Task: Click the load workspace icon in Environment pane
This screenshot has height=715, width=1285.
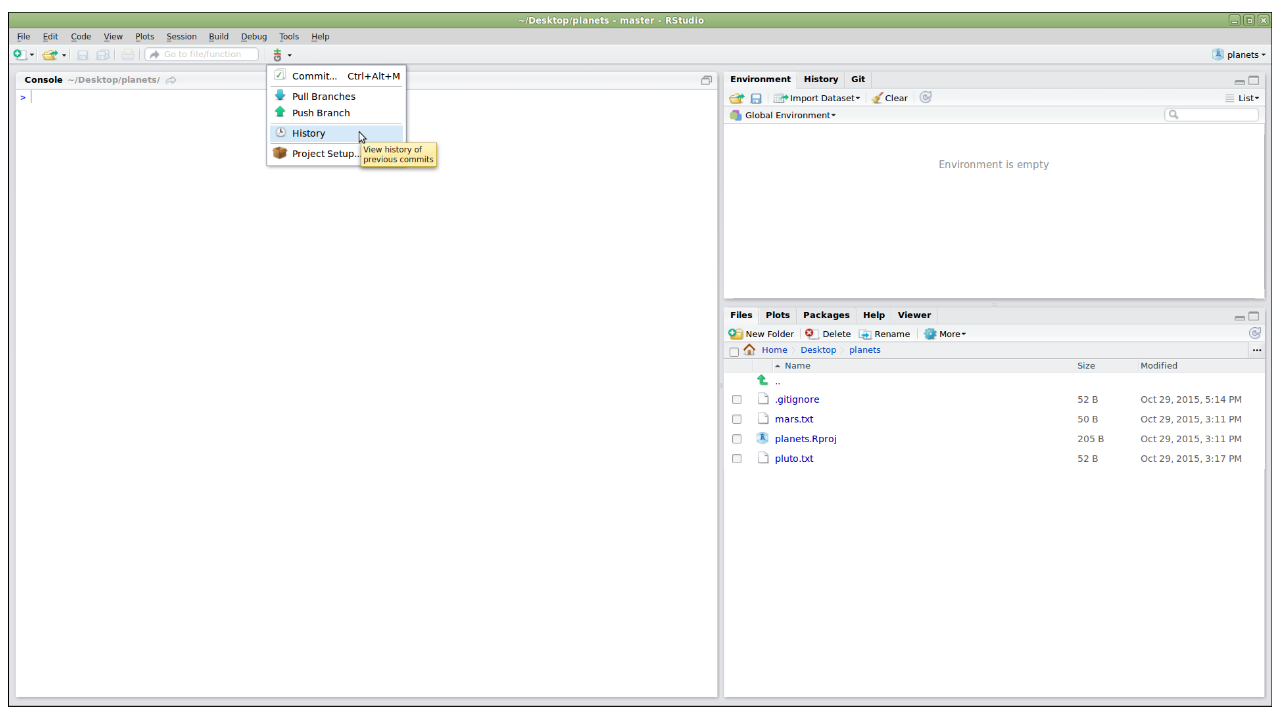Action: 736,98
